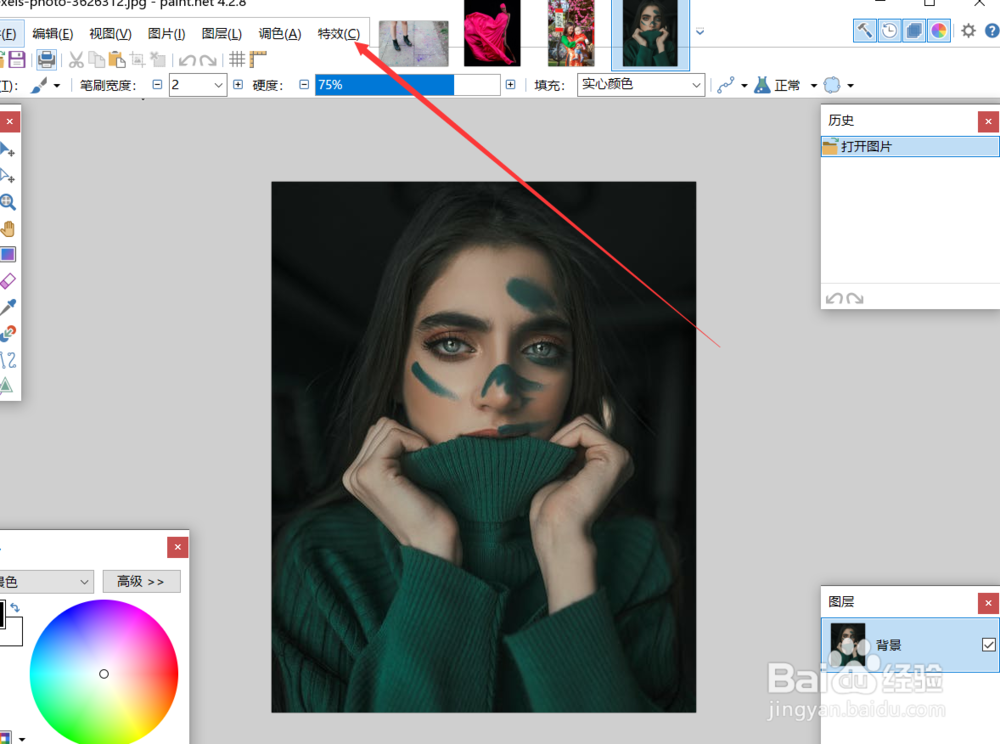Toggle the Colors window wheel icon
The height and width of the screenshot is (744, 1000).
click(x=939, y=31)
